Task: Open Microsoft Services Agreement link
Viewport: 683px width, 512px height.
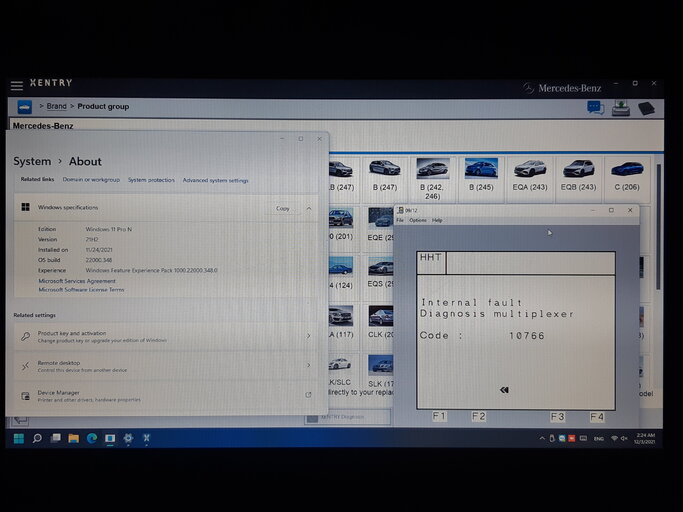Action: coord(77,281)
